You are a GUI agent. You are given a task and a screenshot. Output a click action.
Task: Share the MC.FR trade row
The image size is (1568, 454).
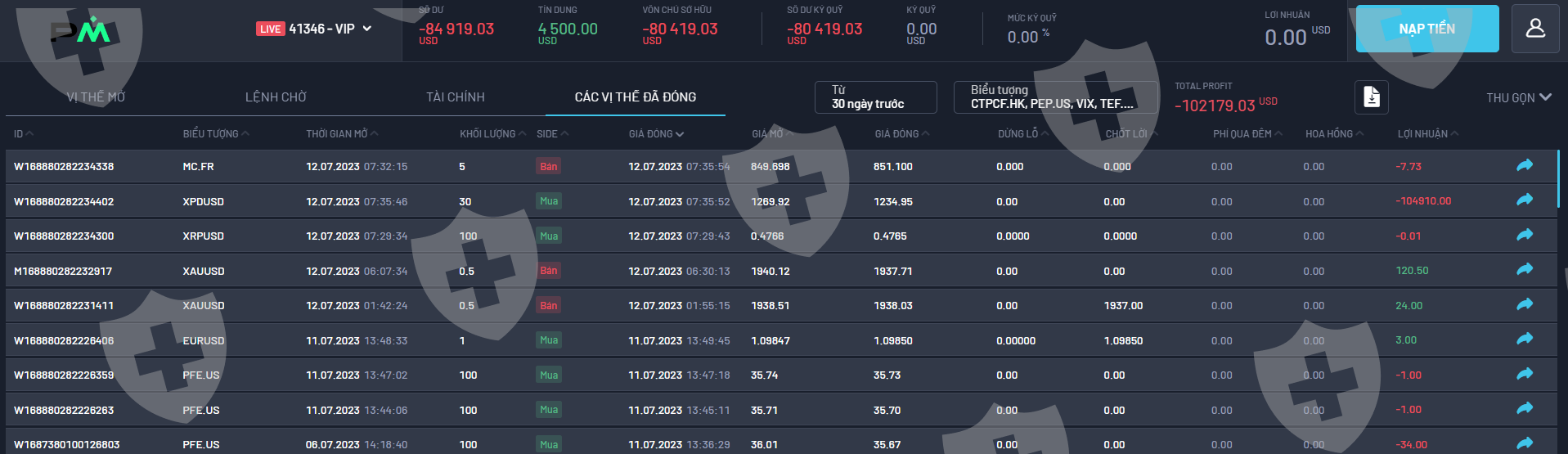point(1524,166)
